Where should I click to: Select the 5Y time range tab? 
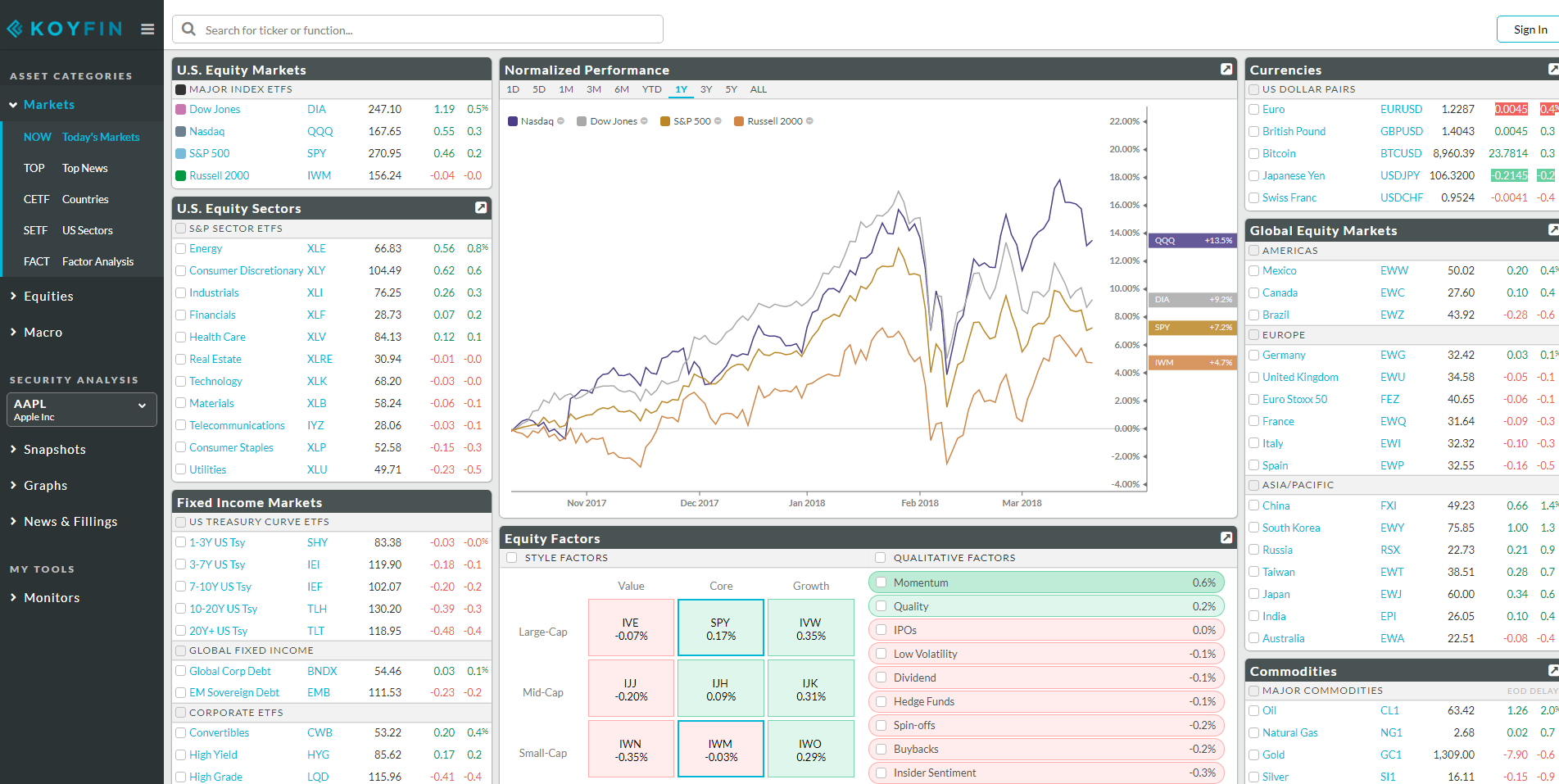click(x=732, y=89)
